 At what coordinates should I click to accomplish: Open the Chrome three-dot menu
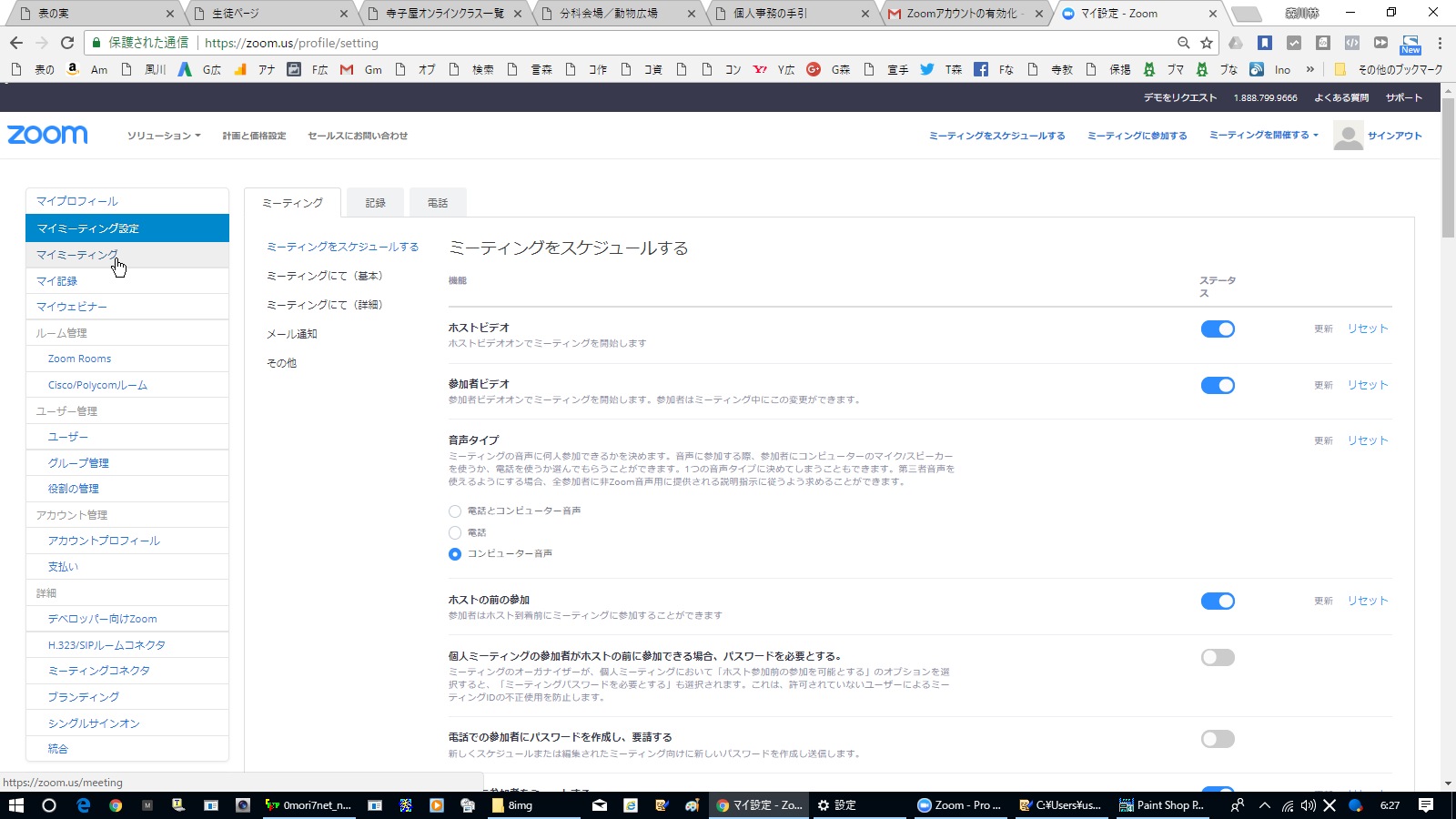click(x=1440, y=43)
